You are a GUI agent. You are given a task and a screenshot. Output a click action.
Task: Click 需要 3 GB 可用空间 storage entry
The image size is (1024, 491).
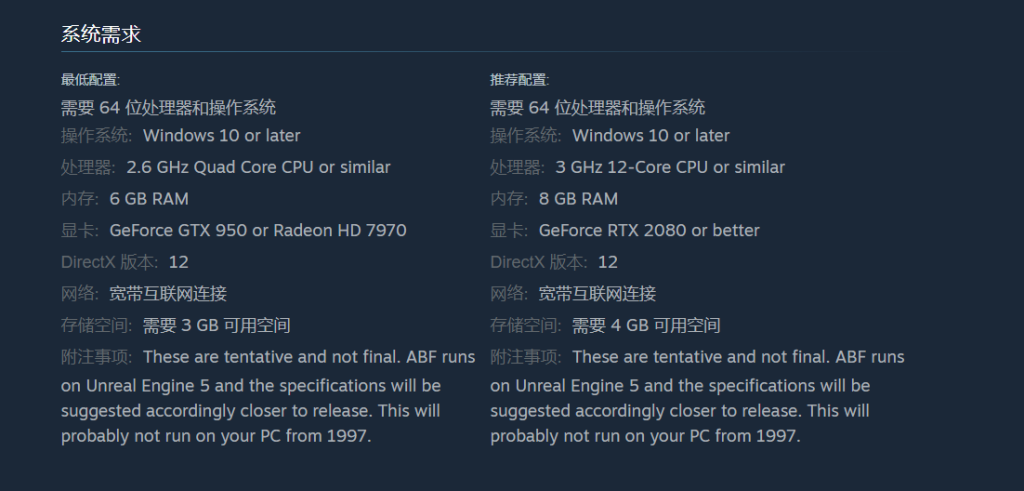click(217, 325)
